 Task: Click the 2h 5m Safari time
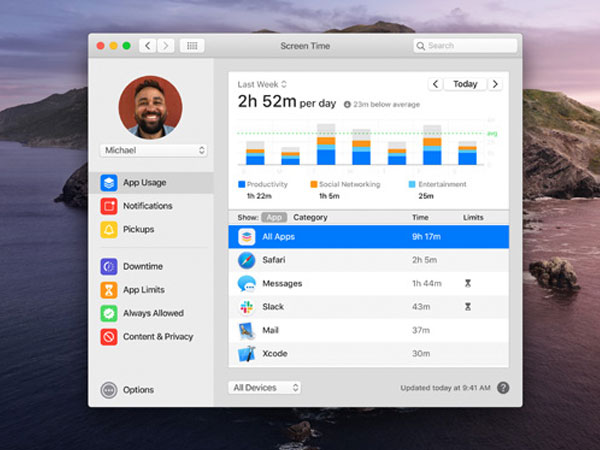tap(424, 260)
